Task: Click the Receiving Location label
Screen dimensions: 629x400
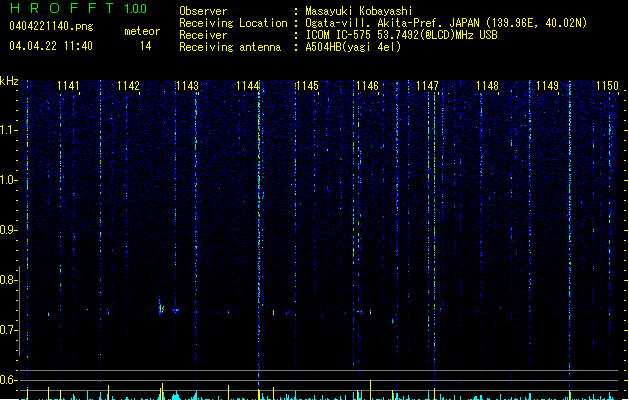Action: [233, 23]
